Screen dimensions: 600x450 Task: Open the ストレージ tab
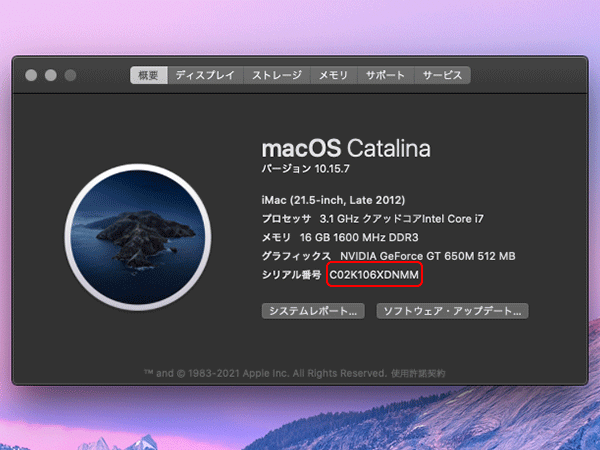pos(277,75)
